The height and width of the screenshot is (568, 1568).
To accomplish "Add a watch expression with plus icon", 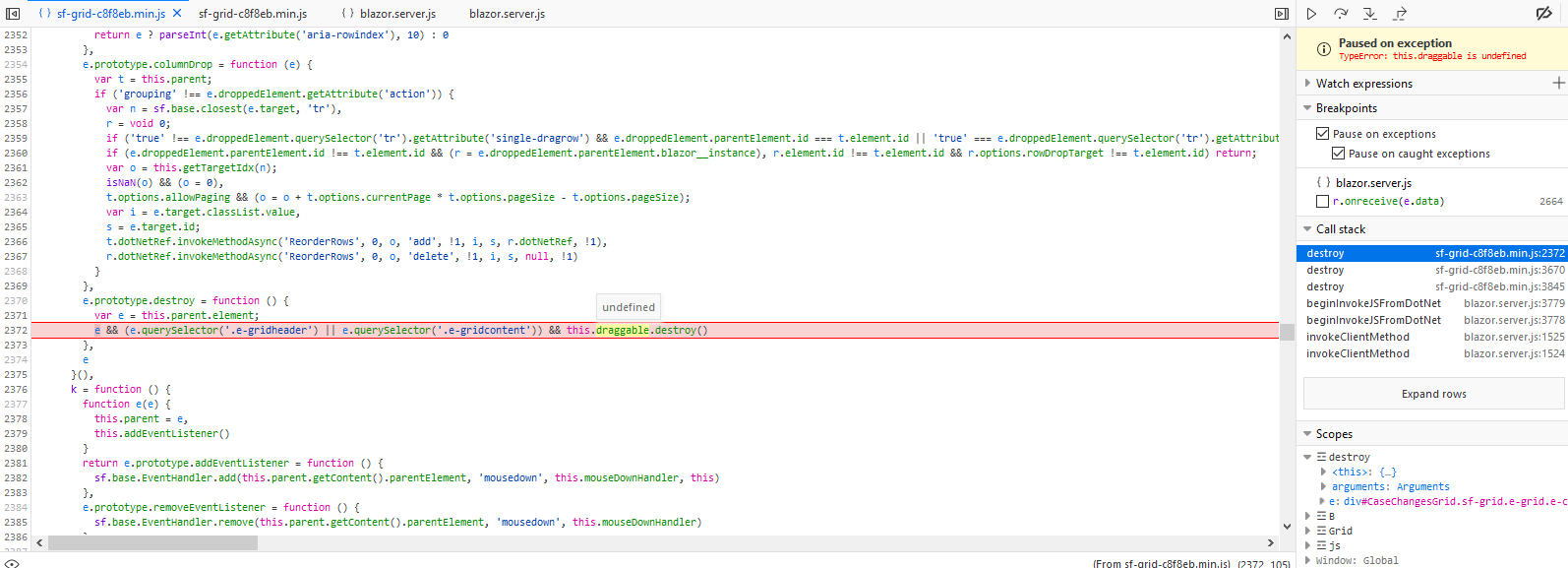I will pyautogui.click(x=1558, y=84).
